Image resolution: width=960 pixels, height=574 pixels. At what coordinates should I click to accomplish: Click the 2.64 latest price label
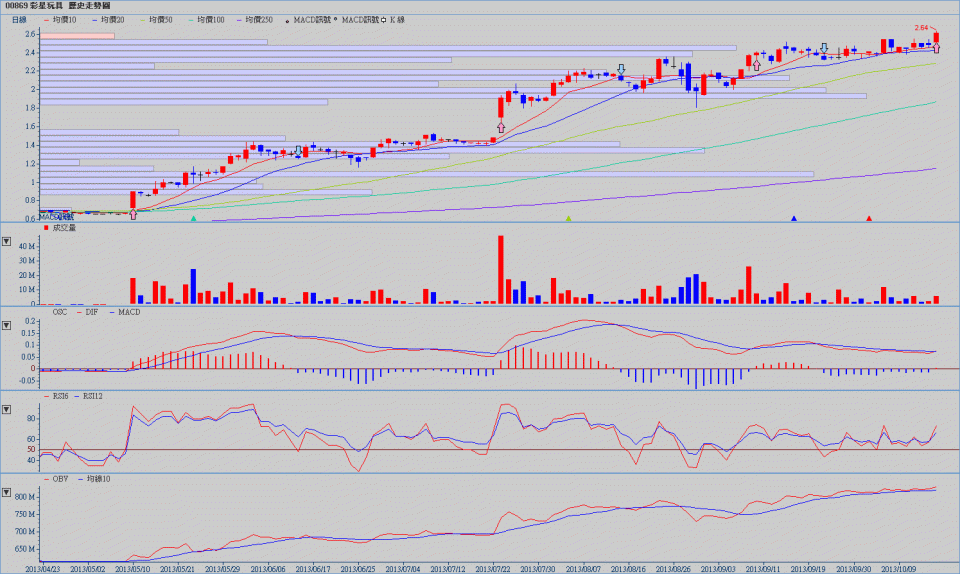pyautogui.click(x=922, y=28)
